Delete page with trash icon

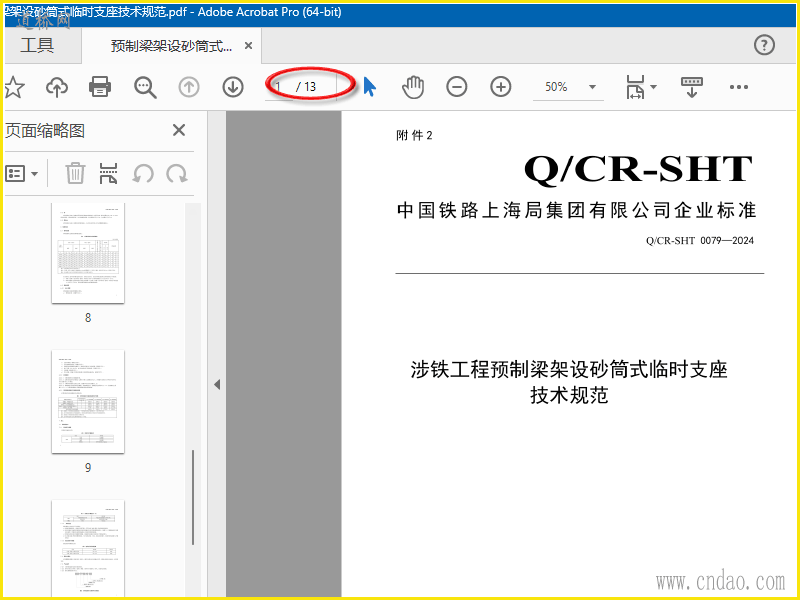pos(75,173)
